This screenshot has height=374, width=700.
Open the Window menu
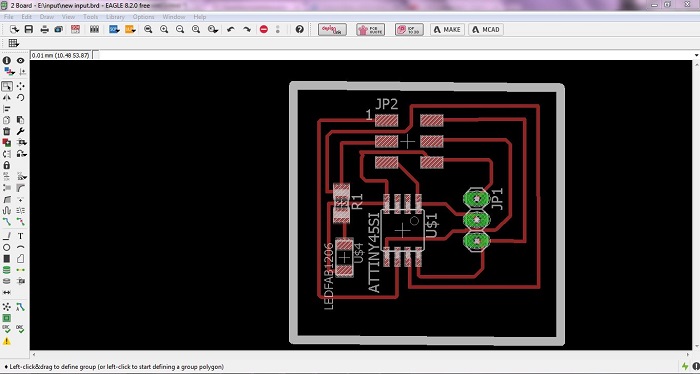174,17
